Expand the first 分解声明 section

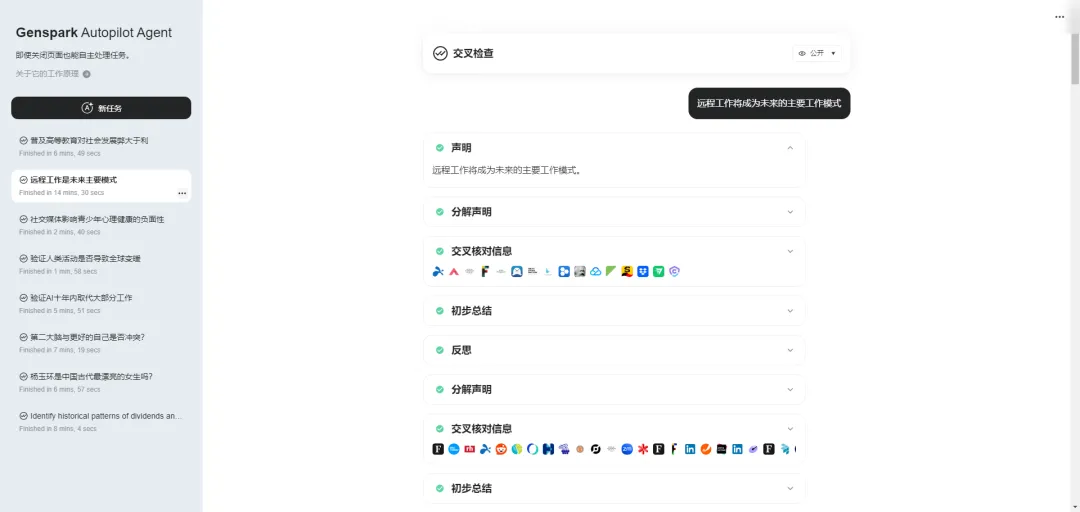coord(615,212)
